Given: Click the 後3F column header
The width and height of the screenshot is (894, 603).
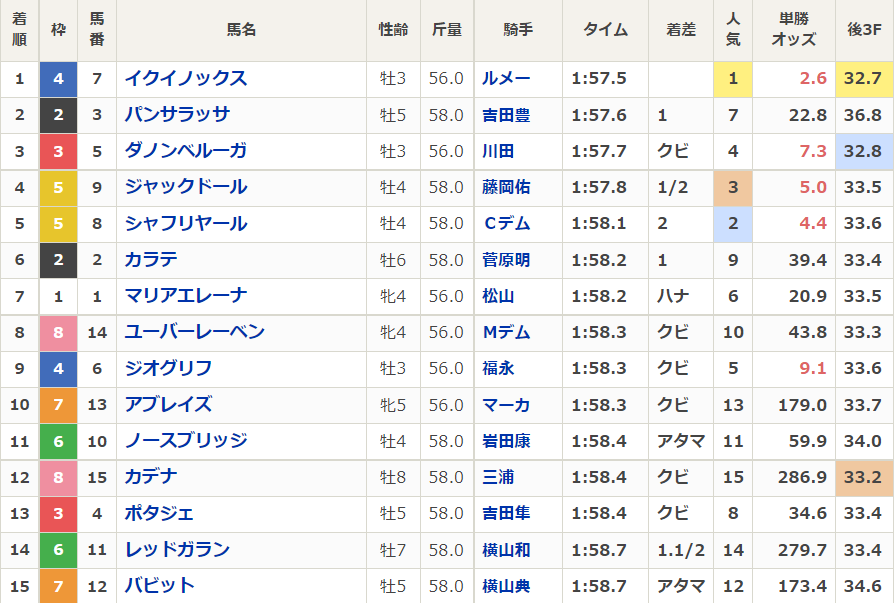Looking at the screenshot, I should pos(864,30).
